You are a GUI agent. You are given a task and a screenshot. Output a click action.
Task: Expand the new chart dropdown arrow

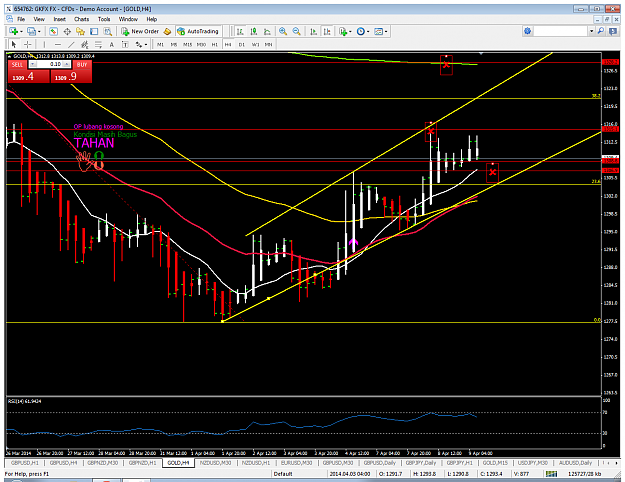21,31
